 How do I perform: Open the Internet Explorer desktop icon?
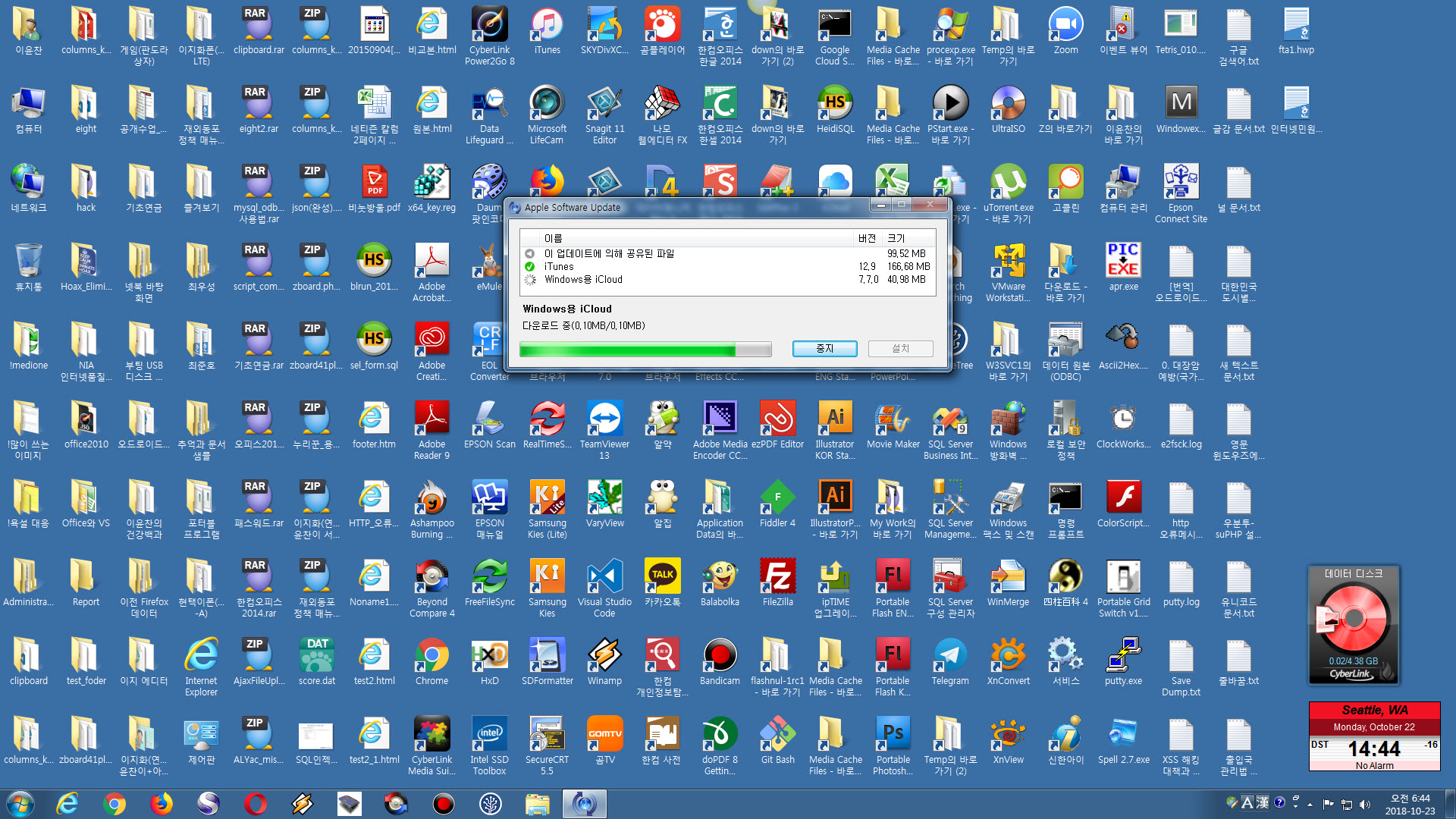(201, 666)
